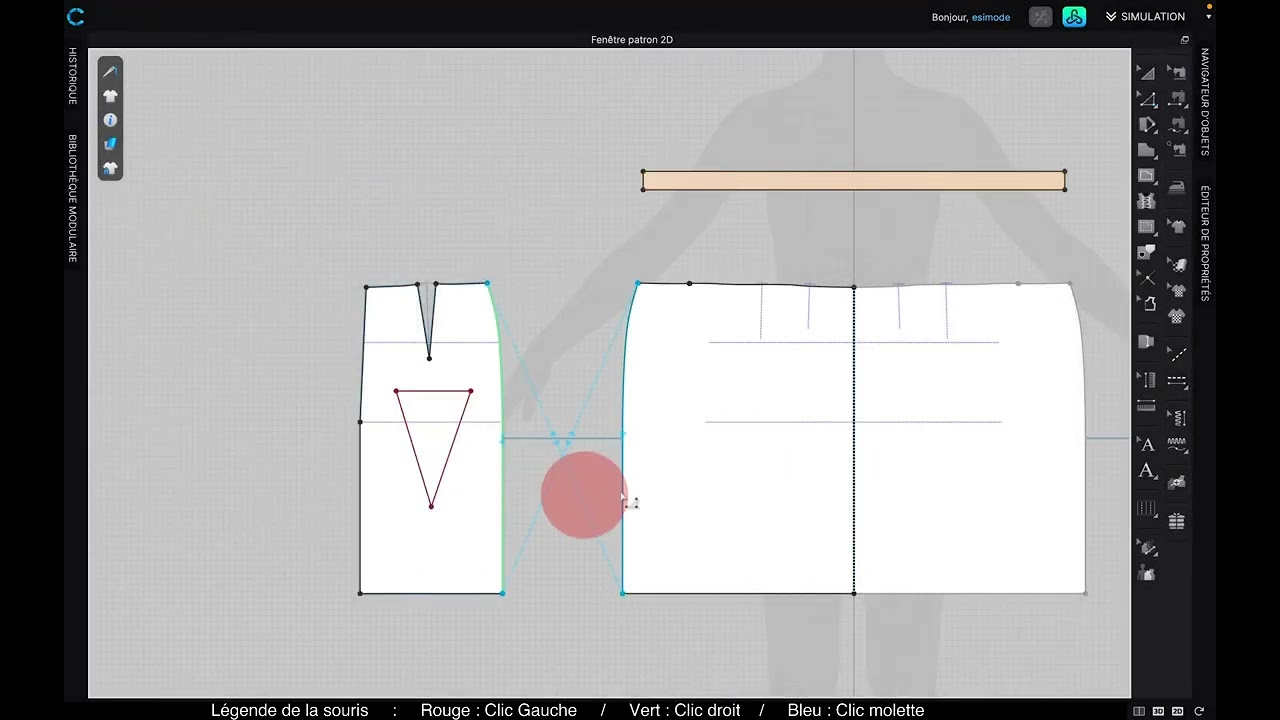
Task: Select the Polygon pattern creation tool
Action: click(1147, 125)
